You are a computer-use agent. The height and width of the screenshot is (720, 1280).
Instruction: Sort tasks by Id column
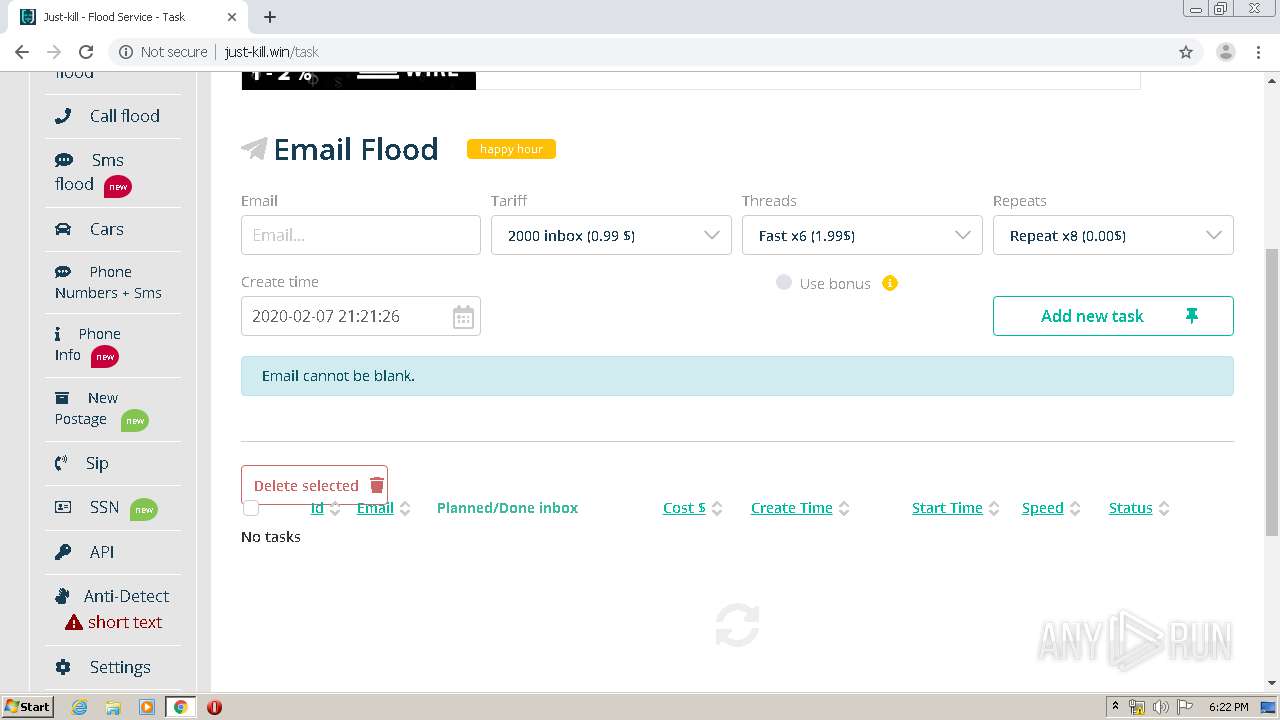(317, 508)
